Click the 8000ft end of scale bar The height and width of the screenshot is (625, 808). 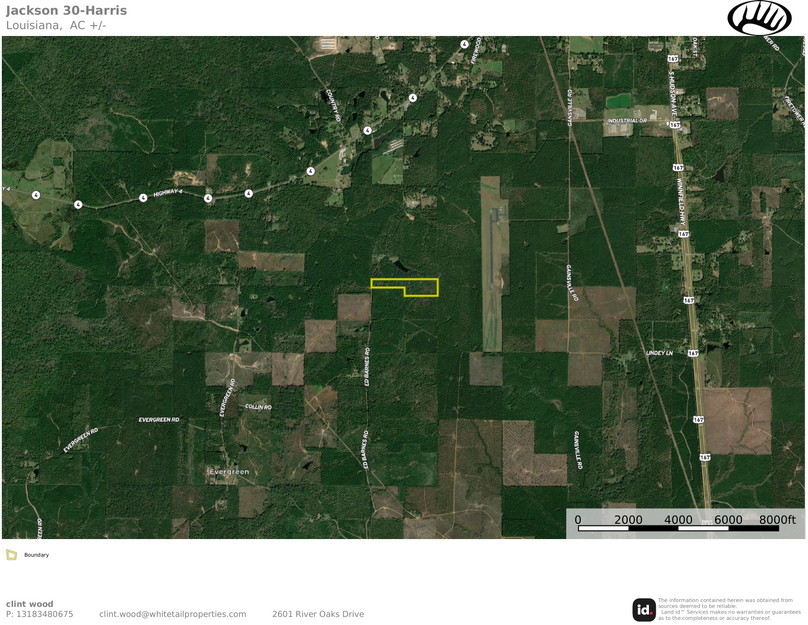776,520
